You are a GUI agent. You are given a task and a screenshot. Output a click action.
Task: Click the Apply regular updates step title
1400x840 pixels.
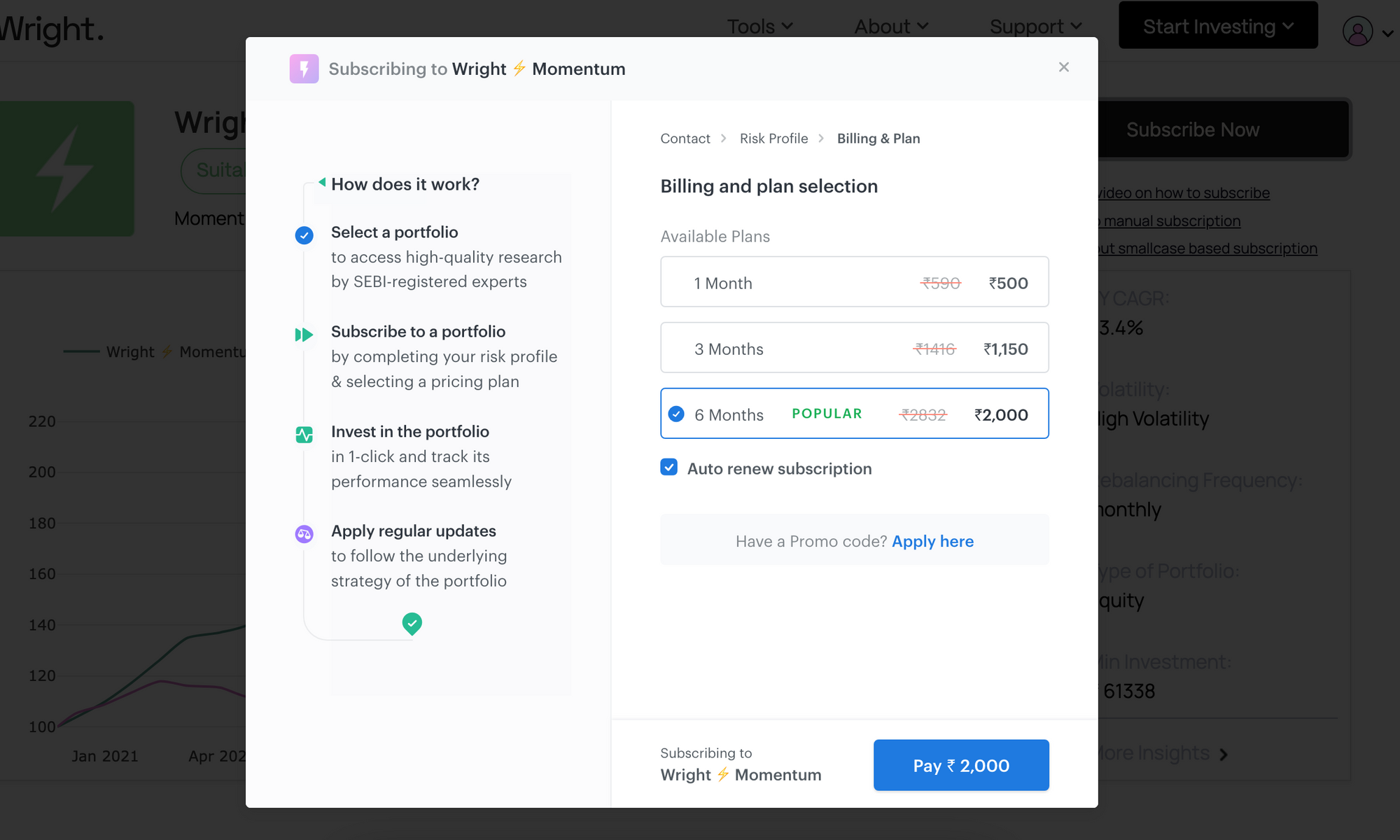click(x=413, y=531)
